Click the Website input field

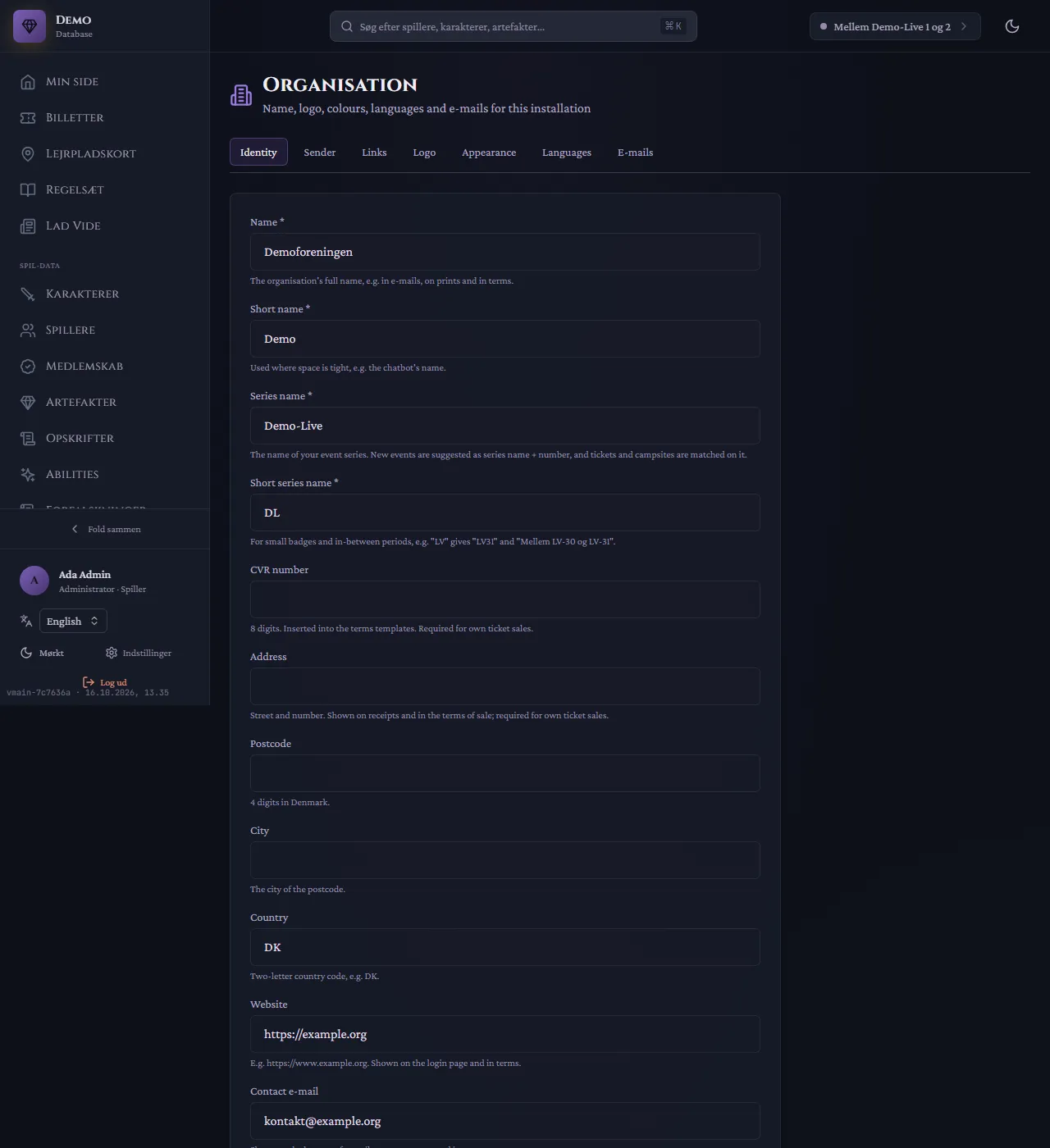[x=505, y=1034]
